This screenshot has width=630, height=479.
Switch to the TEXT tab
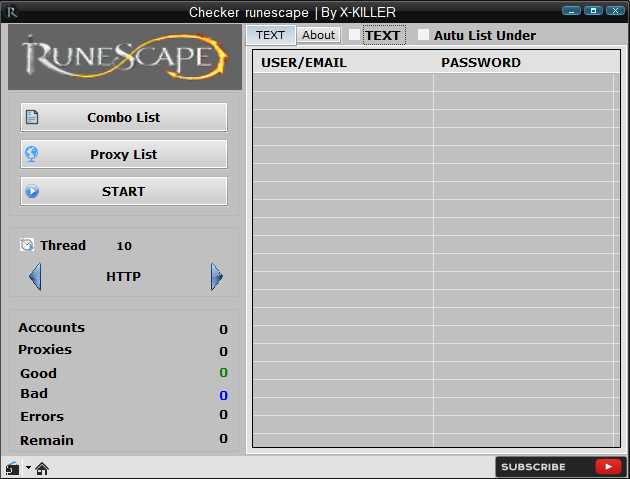point(271,35)
